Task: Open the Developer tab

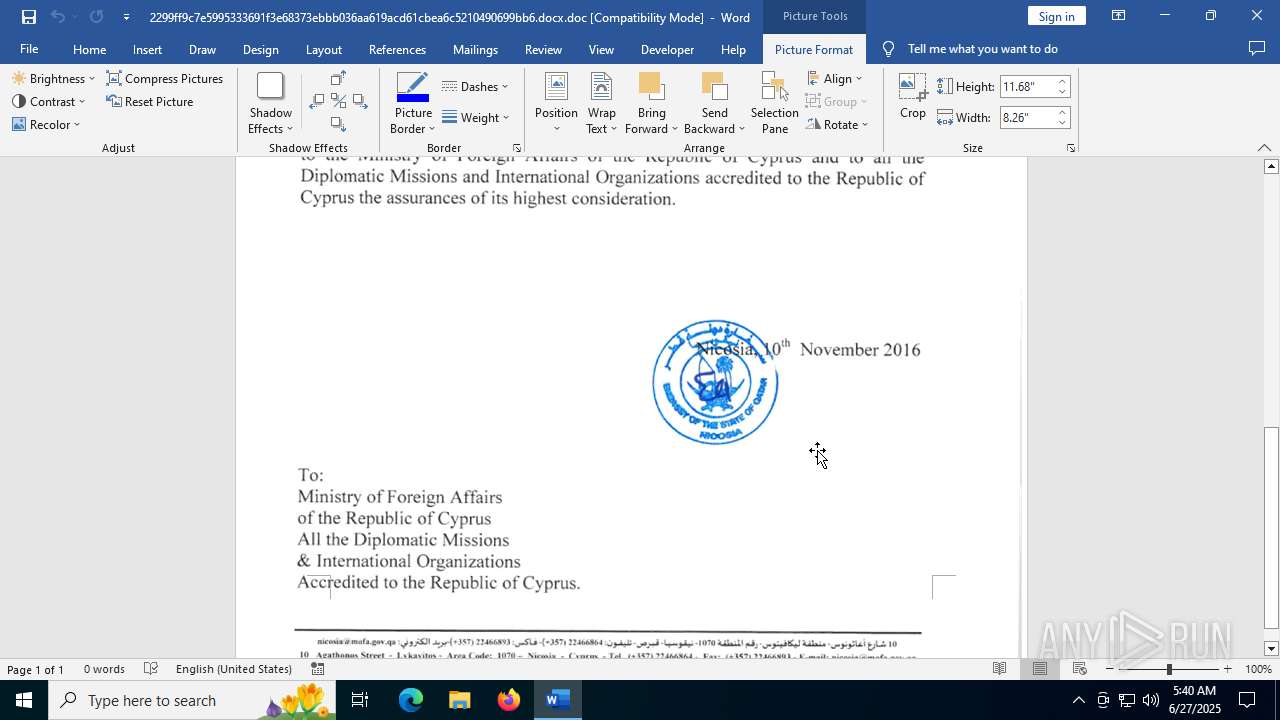Action: coord(667,49)
